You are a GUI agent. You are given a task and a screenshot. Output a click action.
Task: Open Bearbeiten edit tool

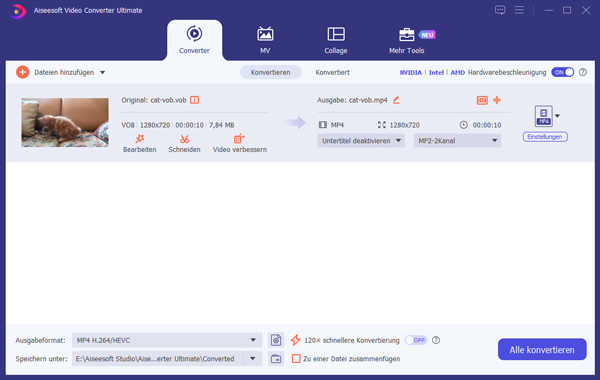pos(140,144)
